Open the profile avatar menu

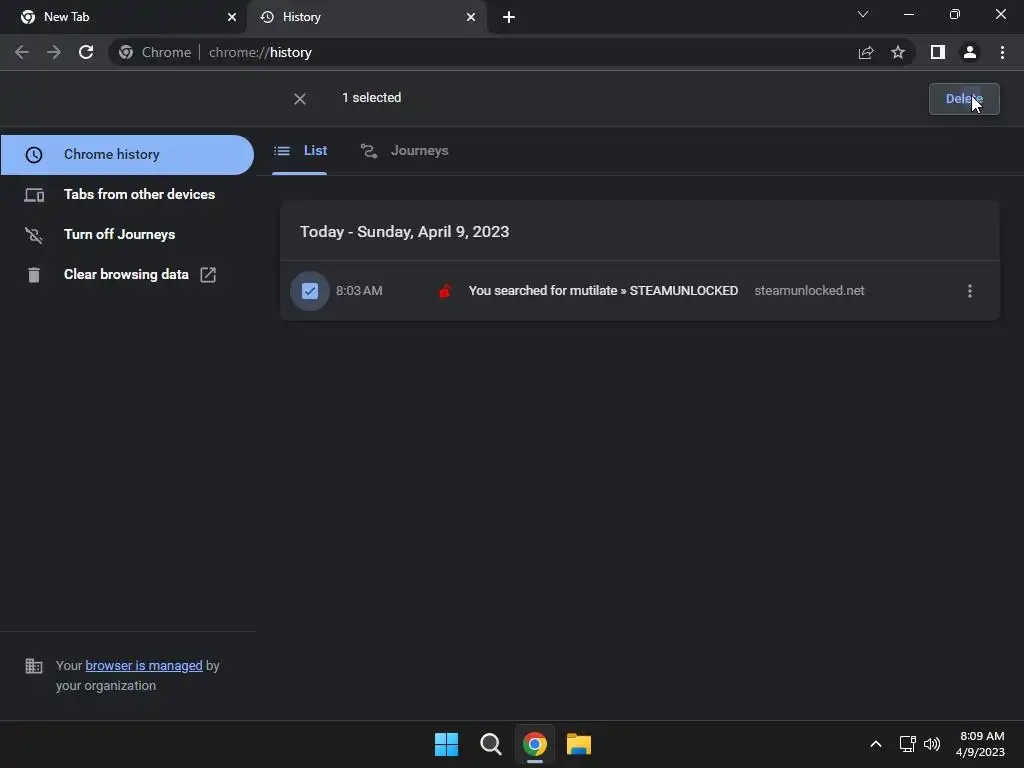click(x=970, y=52)
